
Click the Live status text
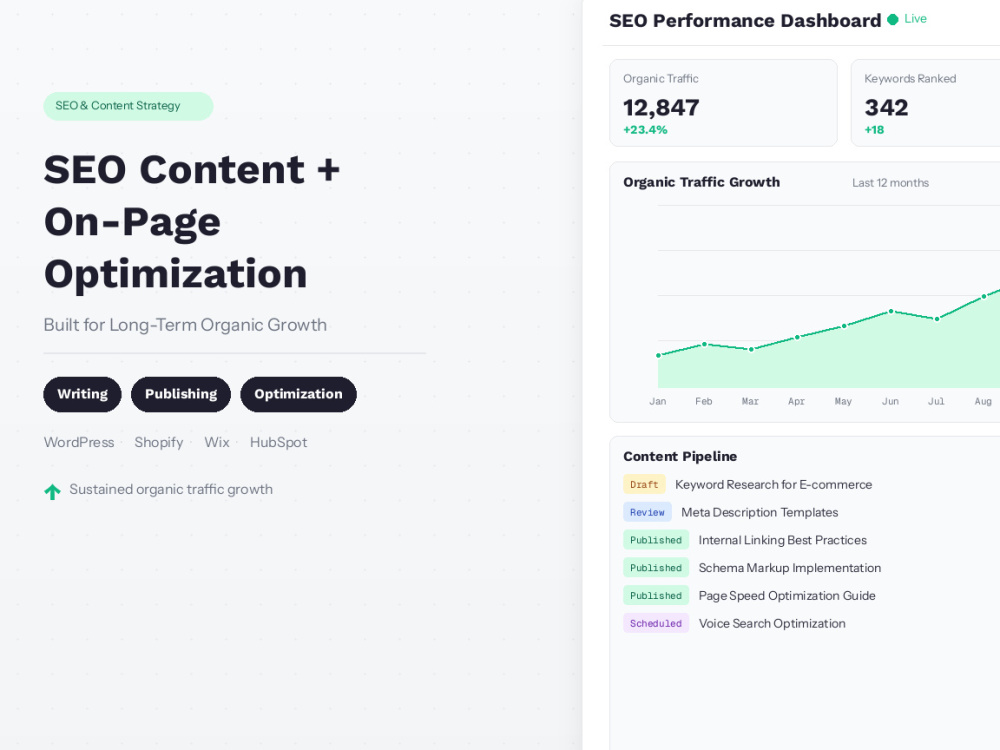point(915,19)
